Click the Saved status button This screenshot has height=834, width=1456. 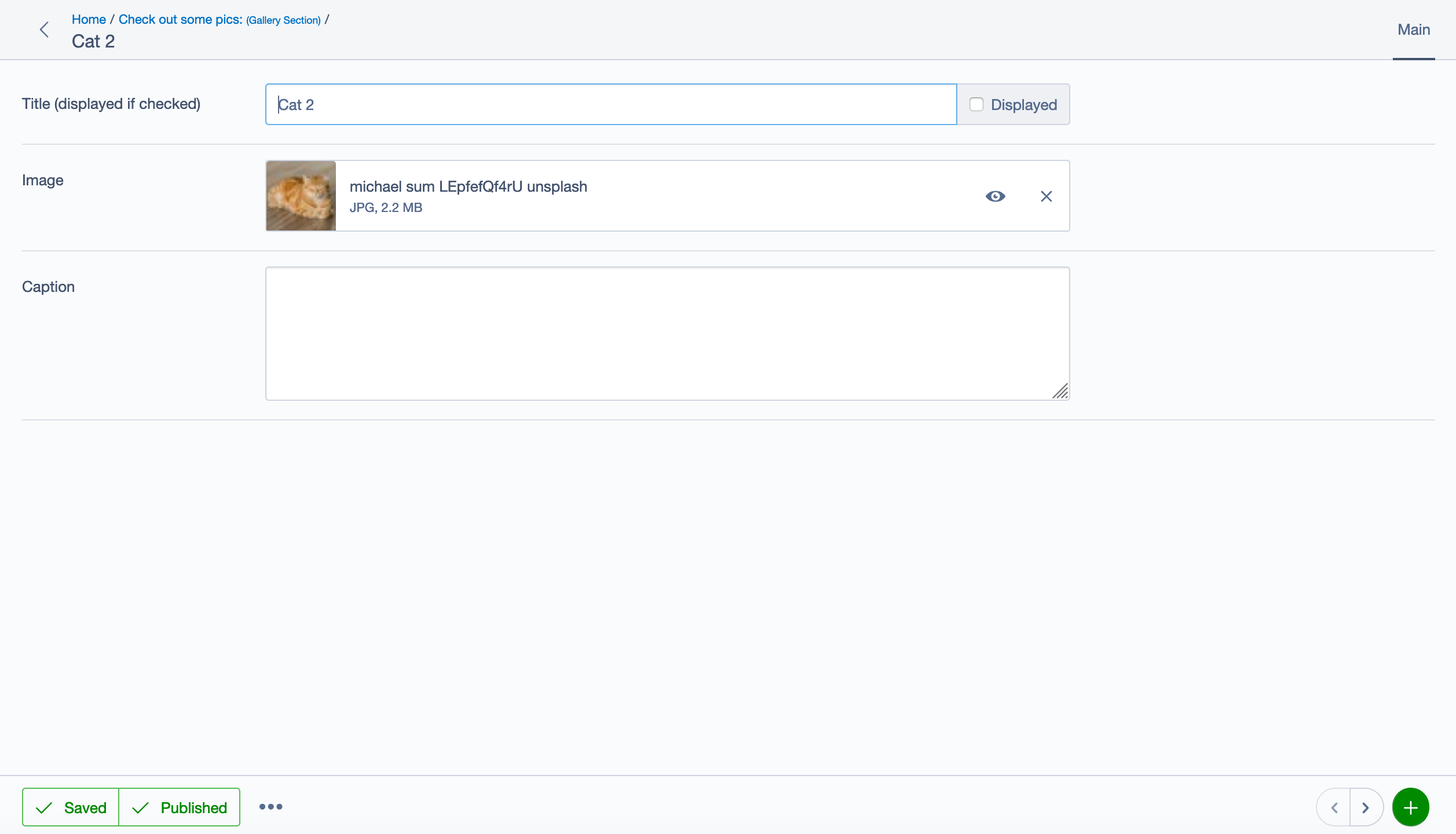pos(71,807)
